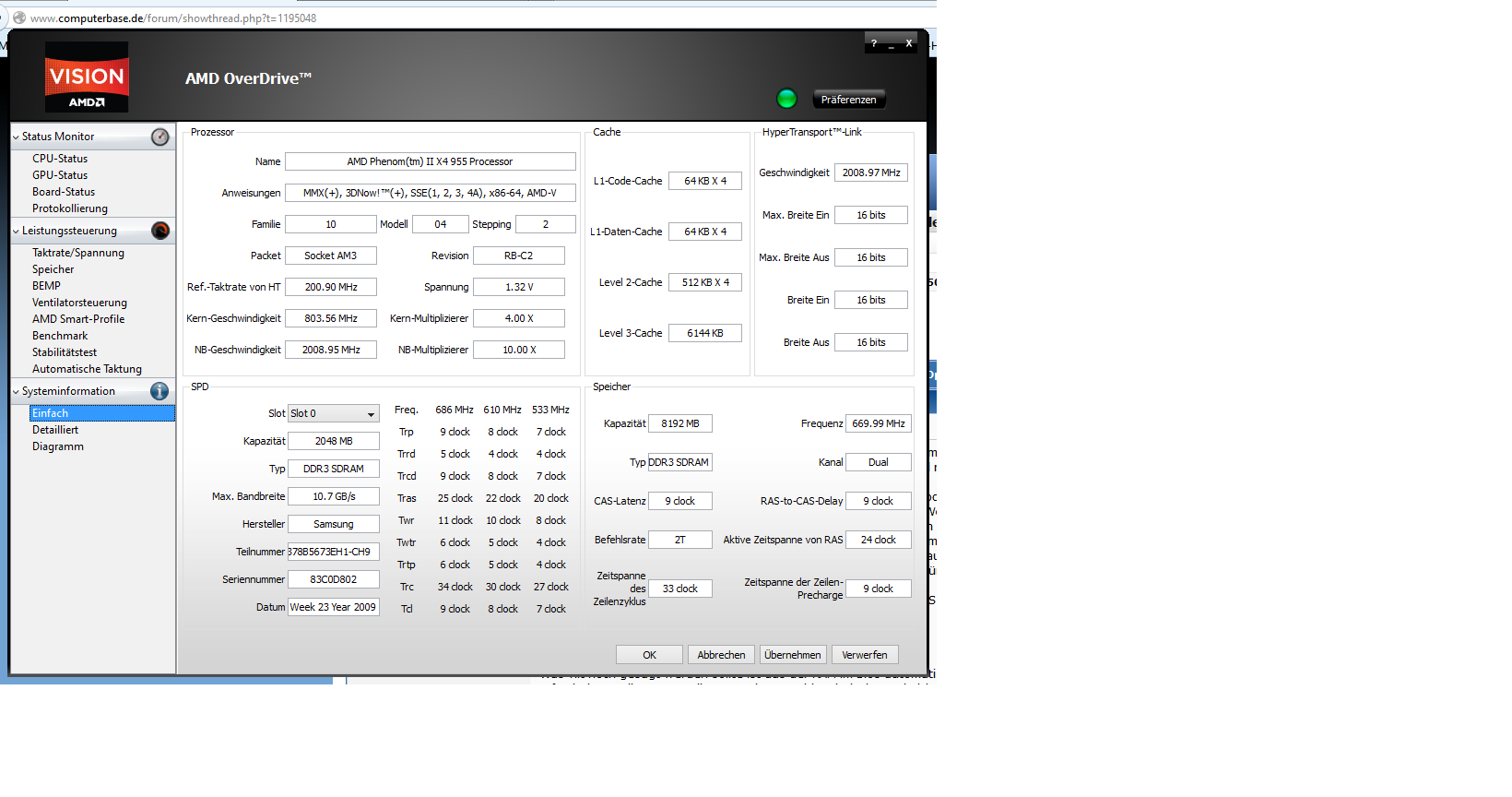The height and width of the screenshot is (797, 1512).
Task: Click the Präferenzen button
Action: pos(848,100)
